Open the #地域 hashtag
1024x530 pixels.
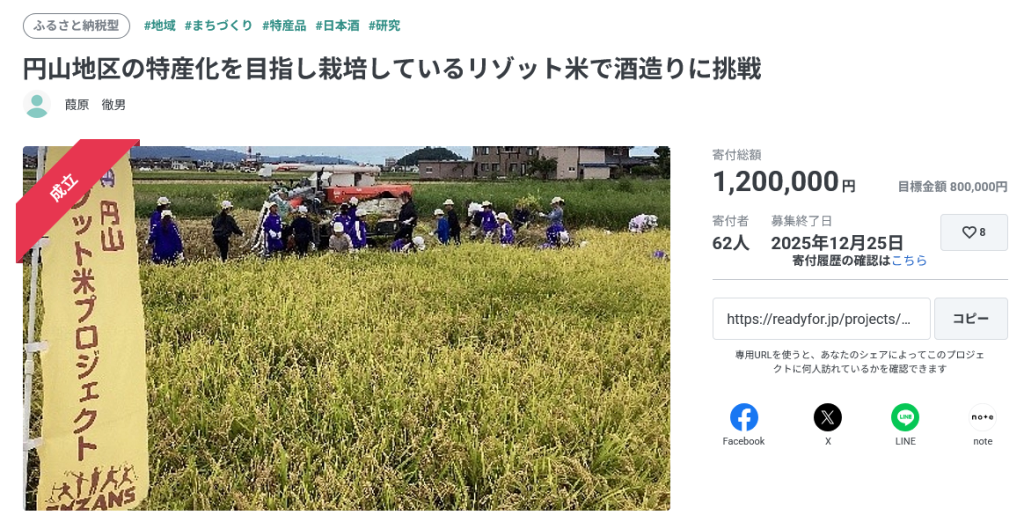tap(159, 25)
